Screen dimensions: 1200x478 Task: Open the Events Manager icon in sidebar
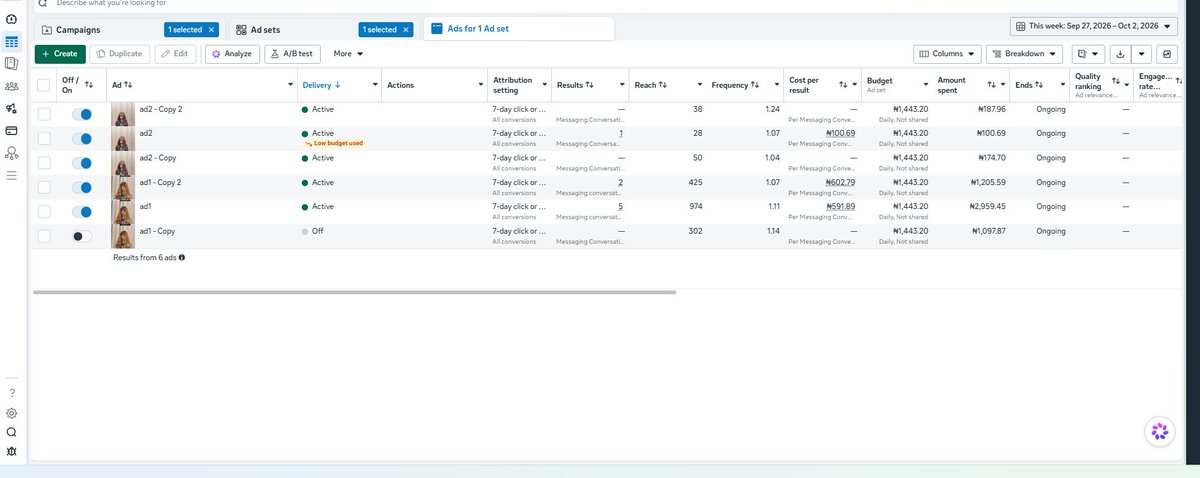pos(11,153)
